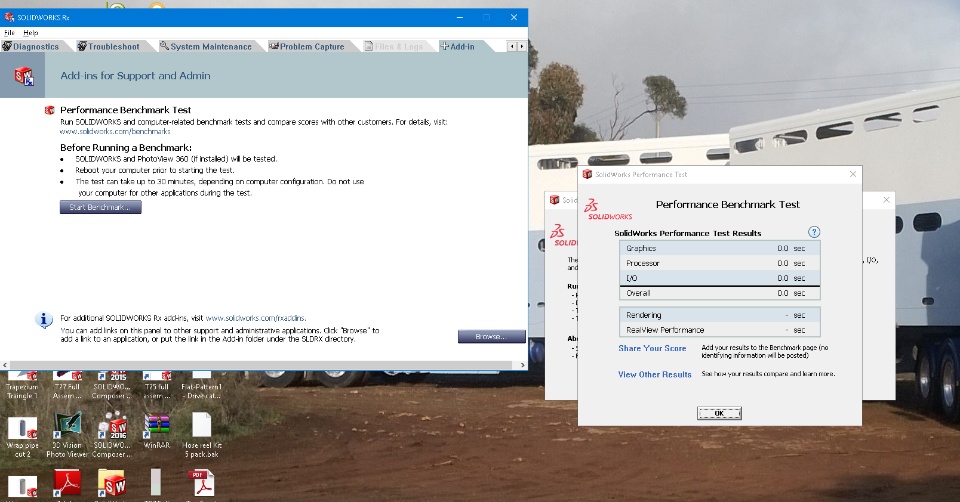Select the Files & Logs tab
Screen dimensions: 960x502
coord(394,47)
